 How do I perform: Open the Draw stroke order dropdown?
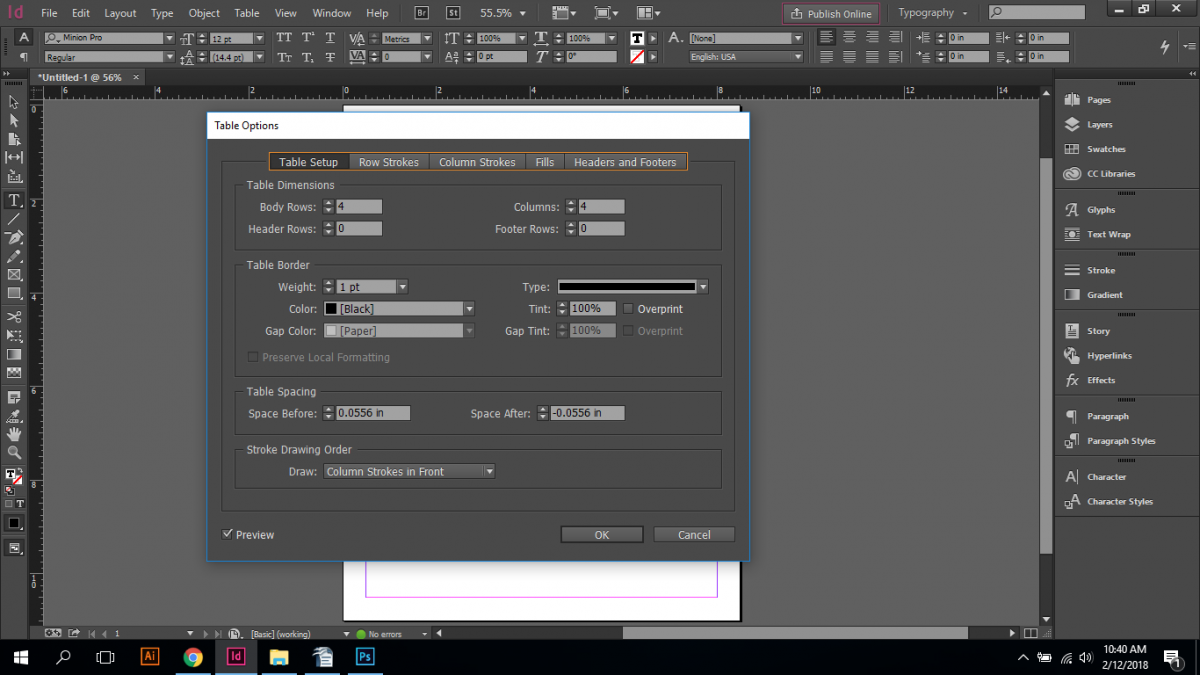tap(489, 471)
